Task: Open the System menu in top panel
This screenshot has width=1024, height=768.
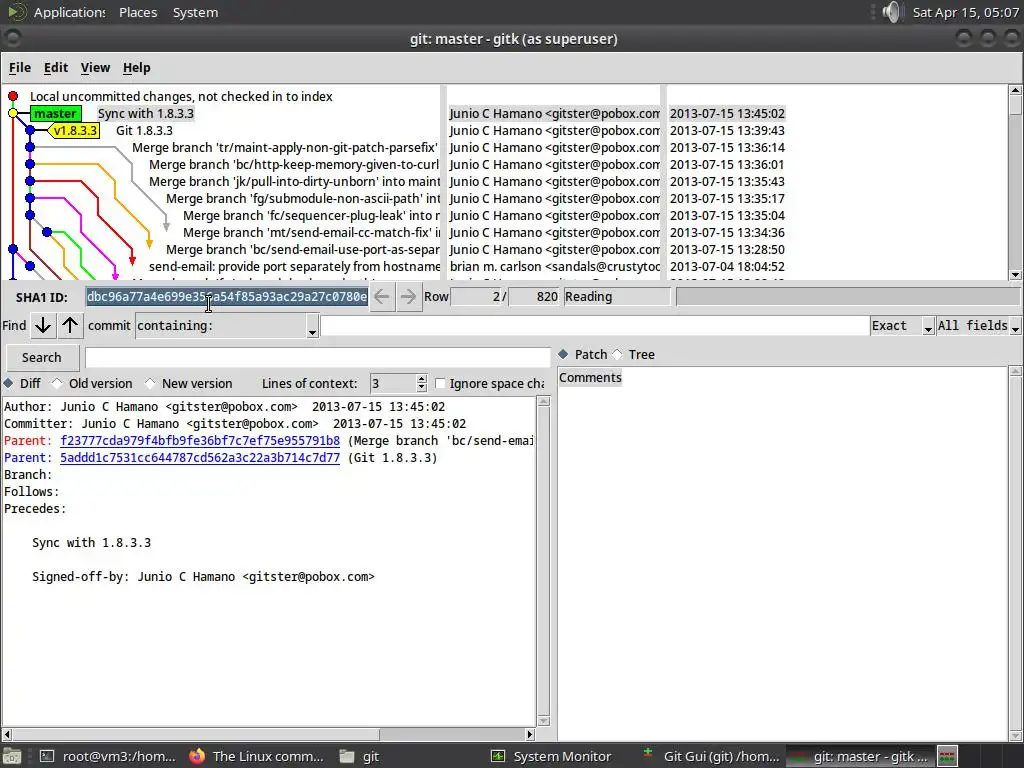Action: click(x=195, y=12)
